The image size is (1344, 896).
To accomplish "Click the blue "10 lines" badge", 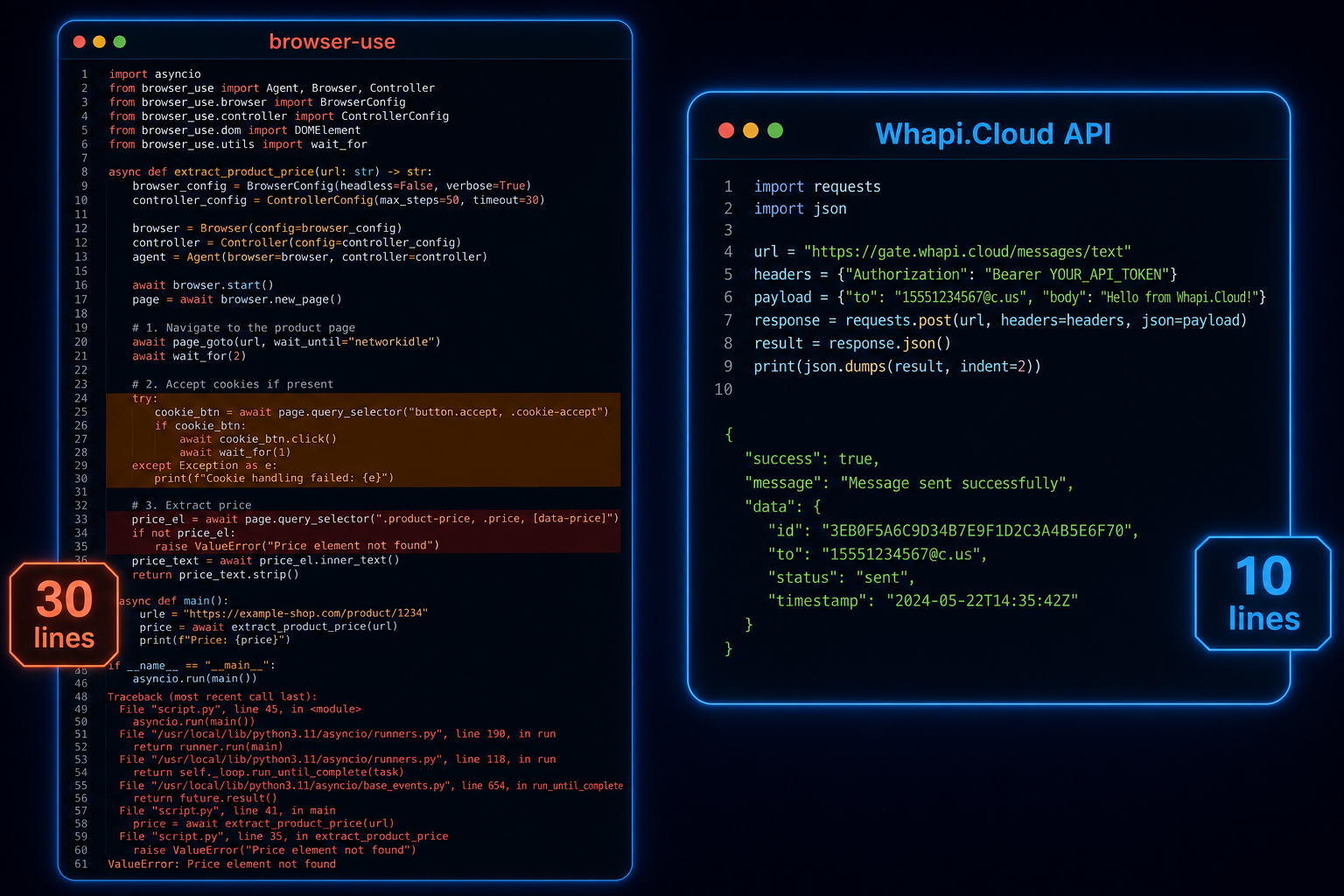I will (1263, 593).
